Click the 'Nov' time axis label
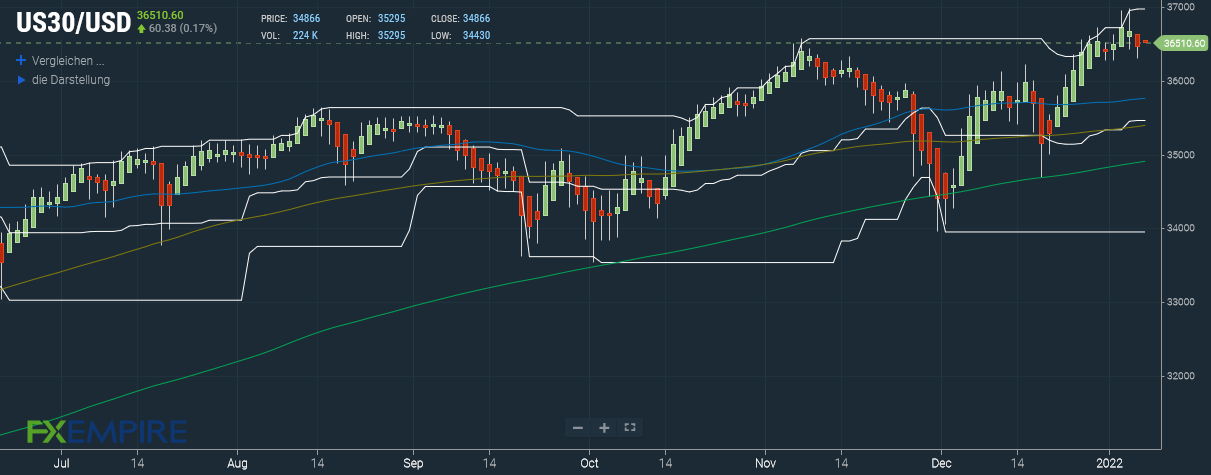Viewport: 1211px width, 475px height. pyautogui.click(x=766, y=464)
